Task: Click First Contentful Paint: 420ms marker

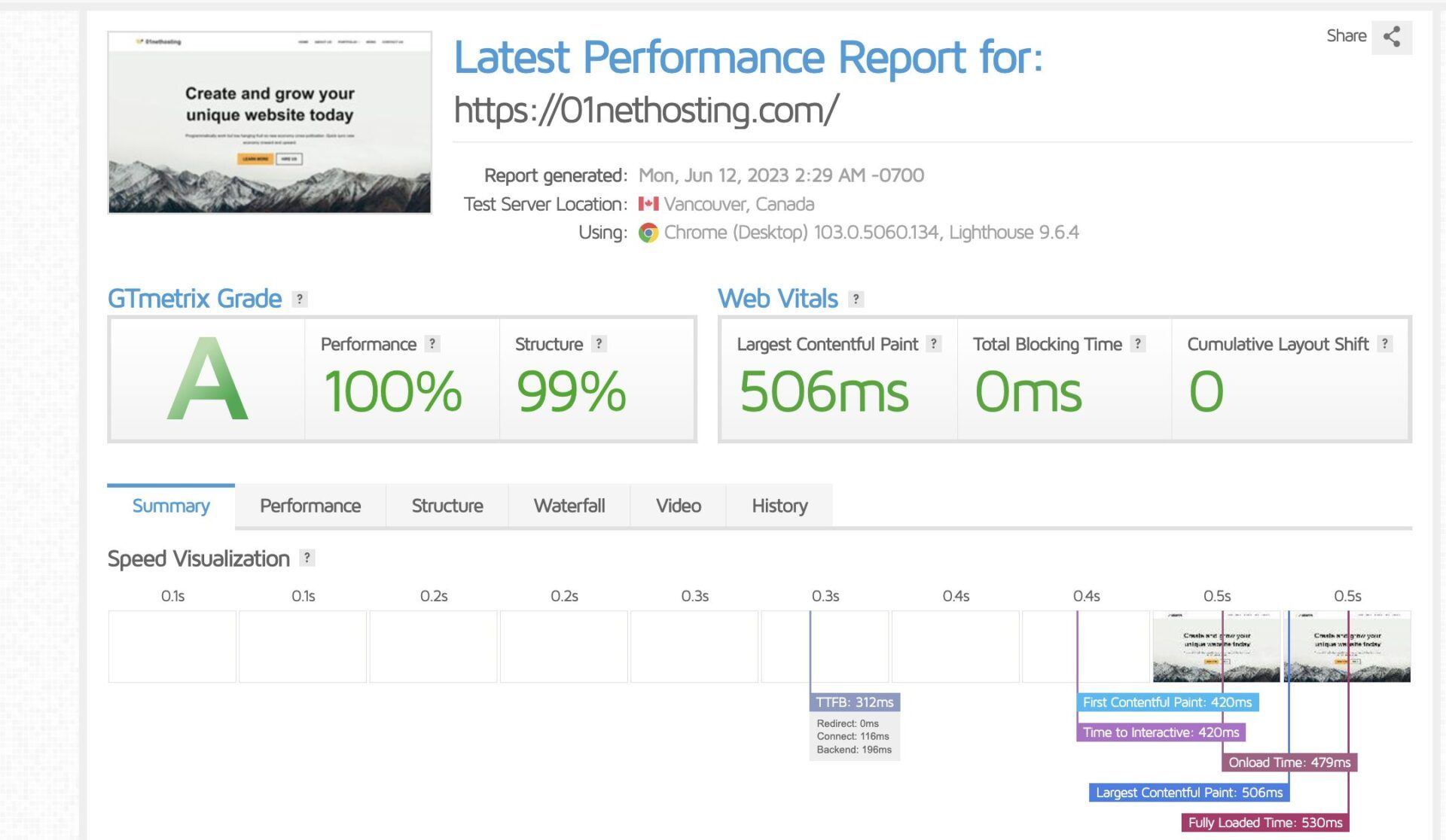Action: [1167, 702]
